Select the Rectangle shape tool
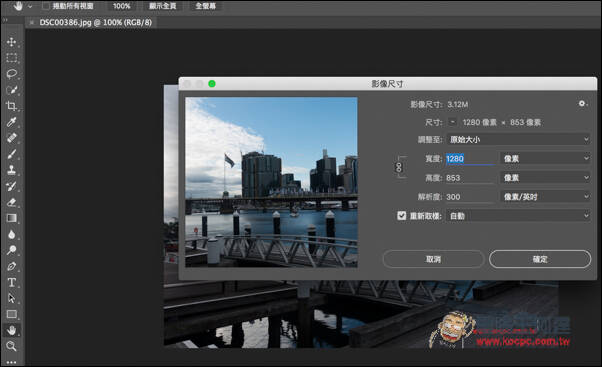The width and height of the screenshot is (602, 367). [12, 314]
